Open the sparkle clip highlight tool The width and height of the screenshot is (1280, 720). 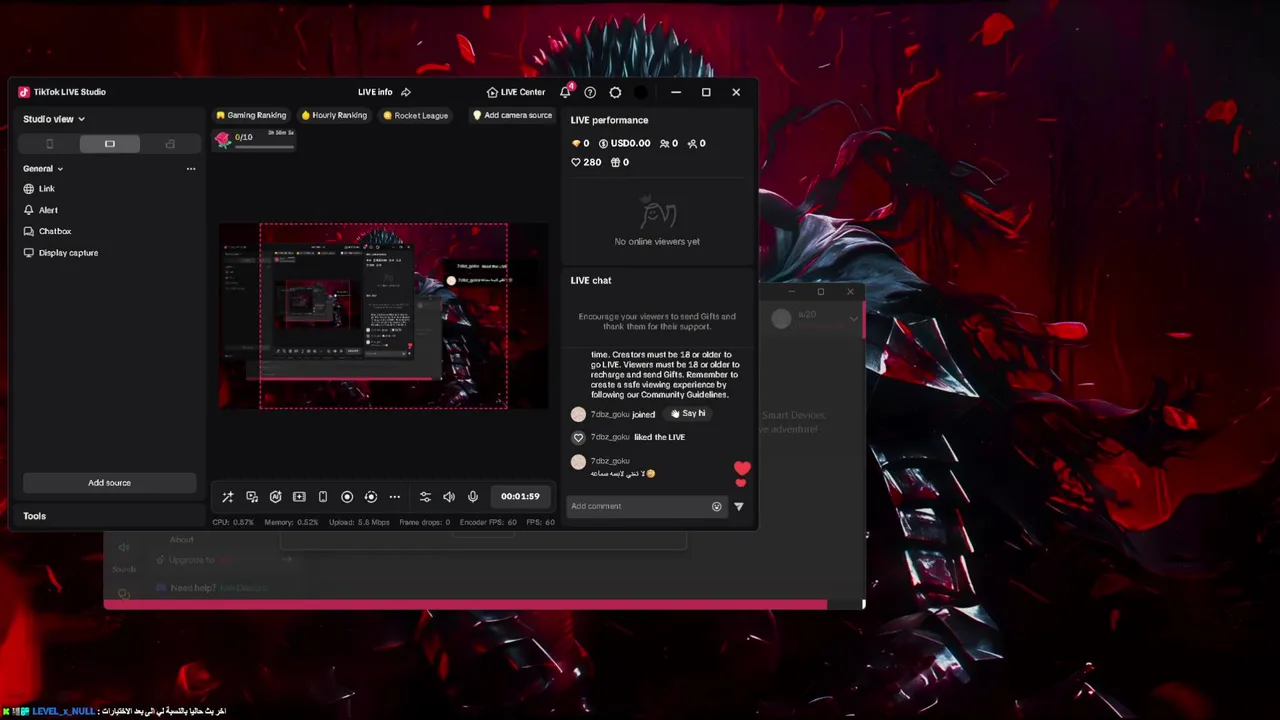click(x=299, y=497)
